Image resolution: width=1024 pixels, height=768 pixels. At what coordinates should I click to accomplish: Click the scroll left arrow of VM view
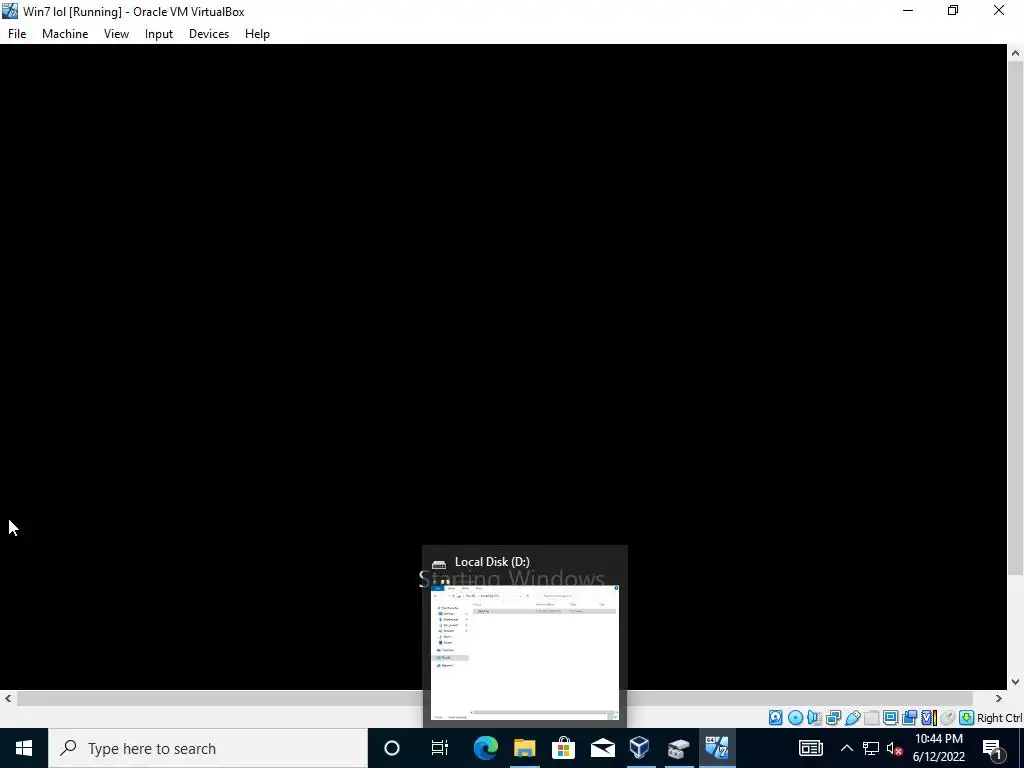pos(8,698)
